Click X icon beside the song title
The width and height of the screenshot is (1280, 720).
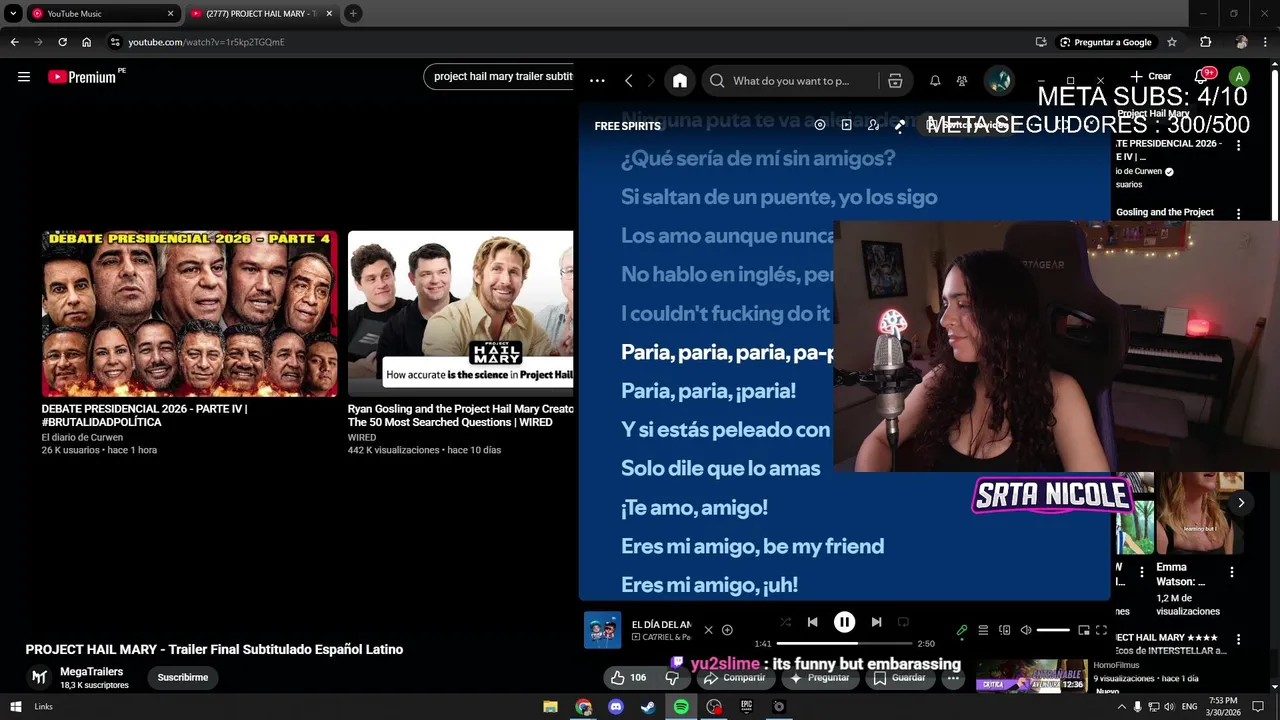708,630
